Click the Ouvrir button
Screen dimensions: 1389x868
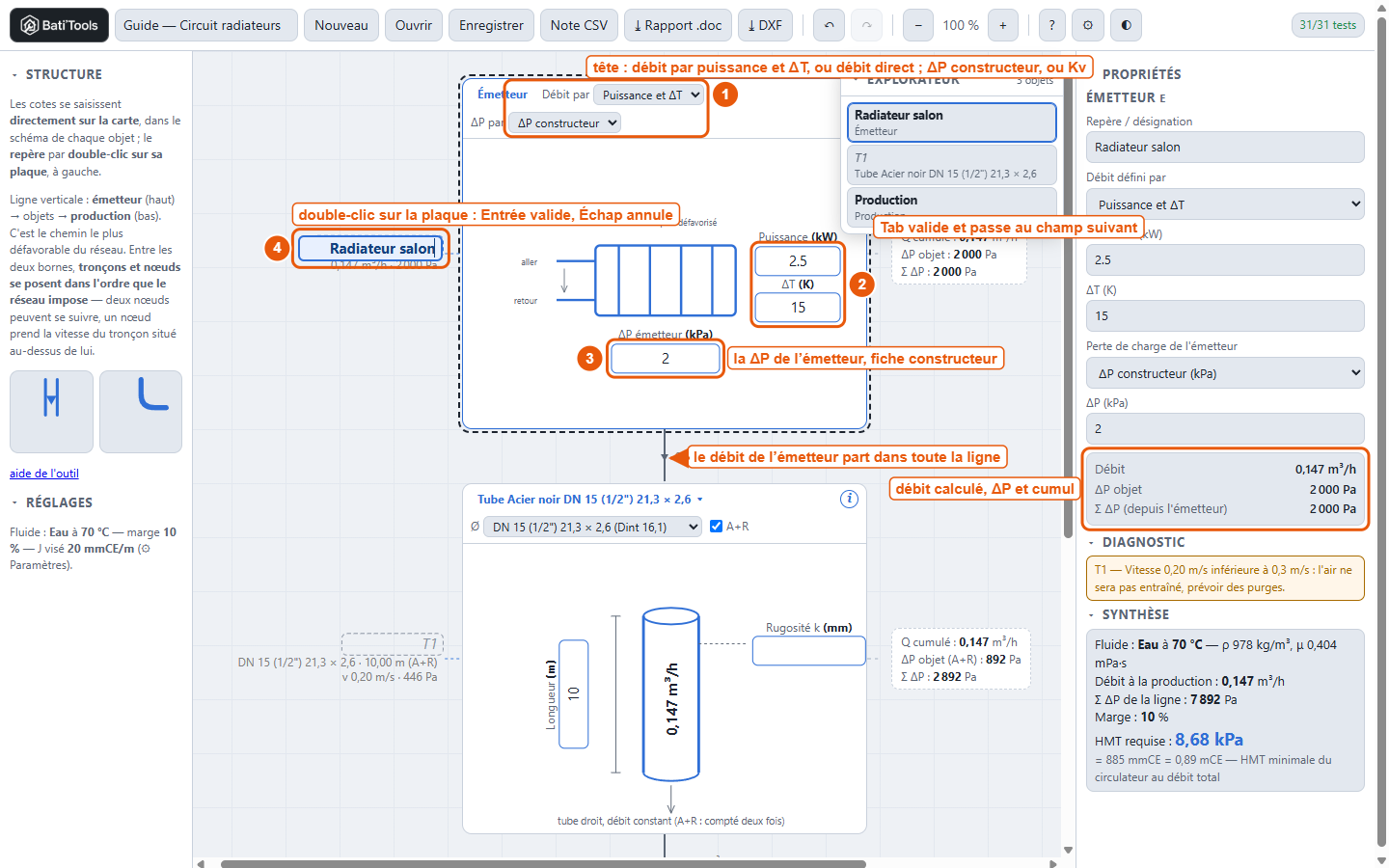[x=414, y=25]
